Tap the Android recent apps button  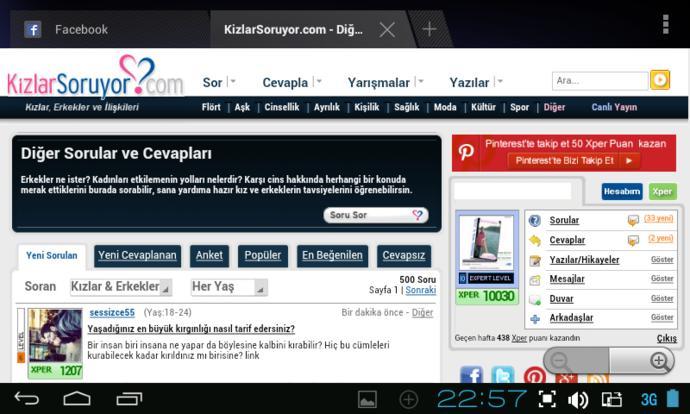coord(129,399)
